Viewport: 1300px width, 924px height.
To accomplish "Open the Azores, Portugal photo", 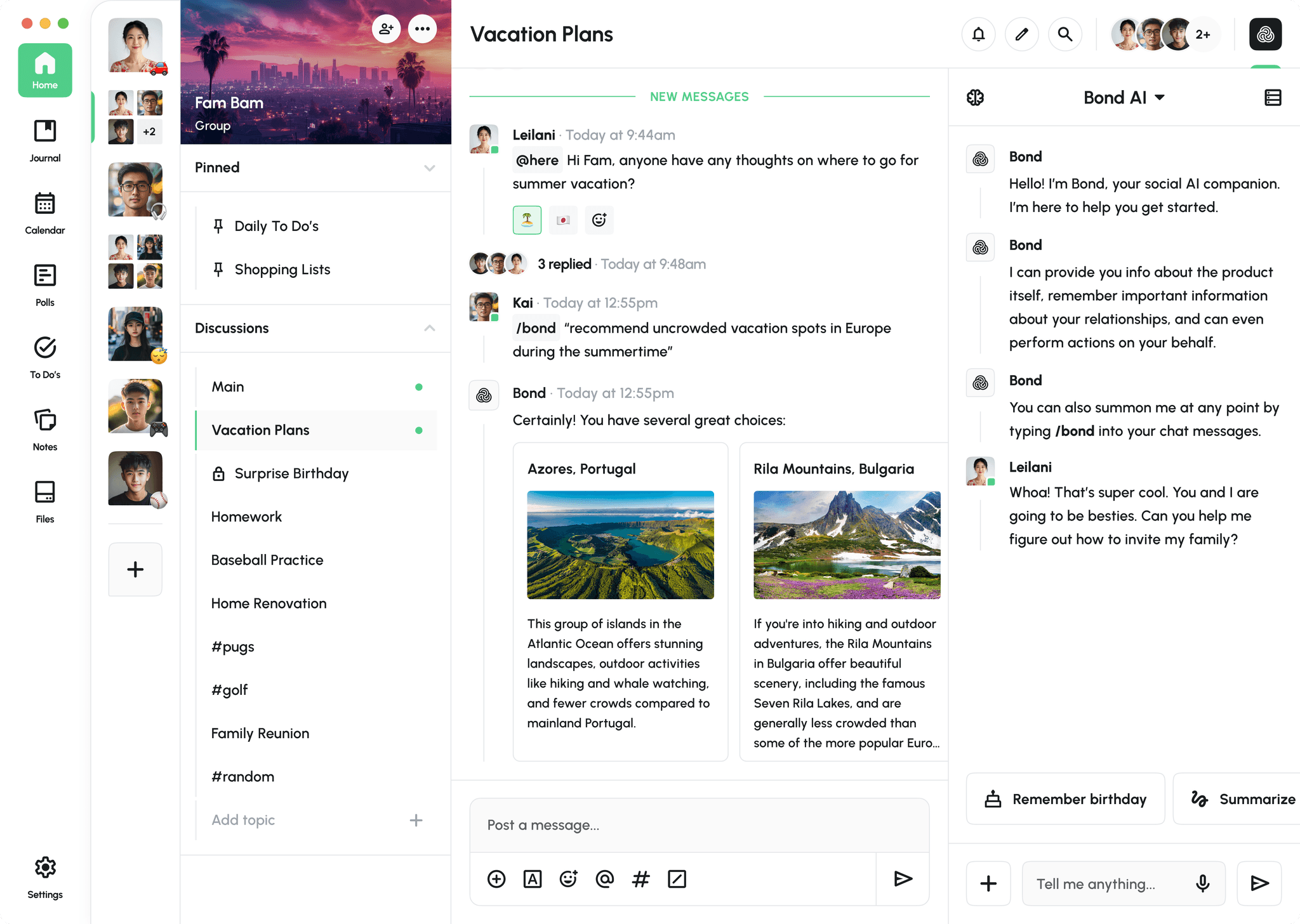I will 620,545.
